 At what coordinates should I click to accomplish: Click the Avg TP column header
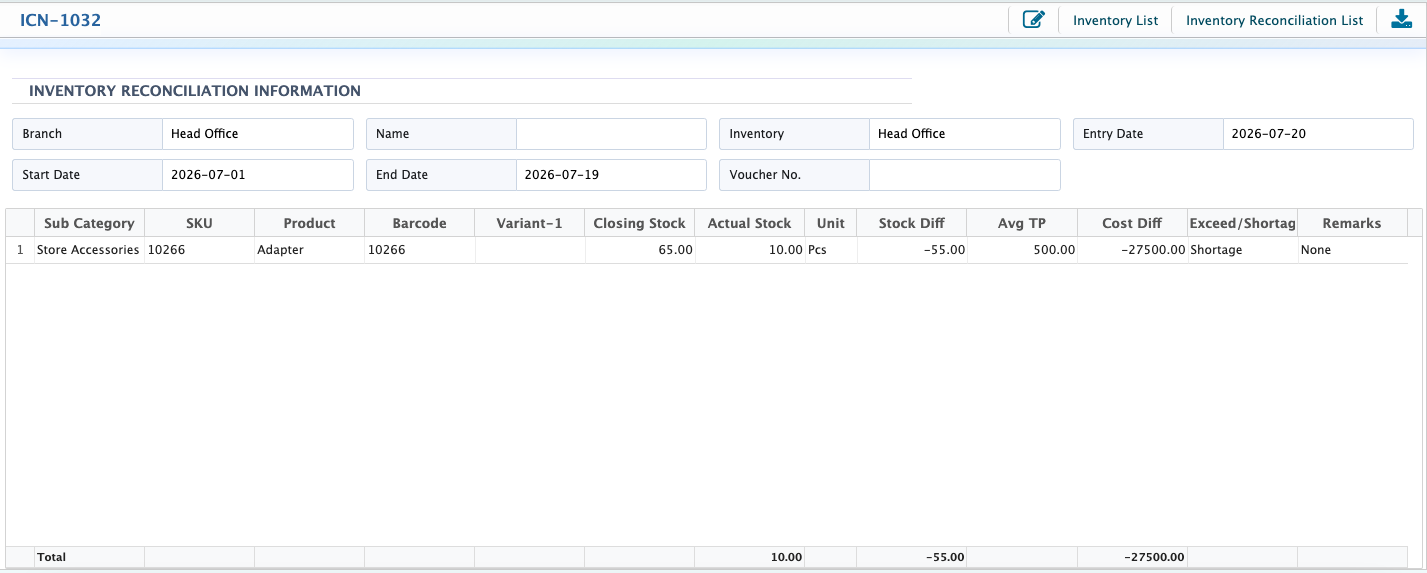tap(1022, 223)
